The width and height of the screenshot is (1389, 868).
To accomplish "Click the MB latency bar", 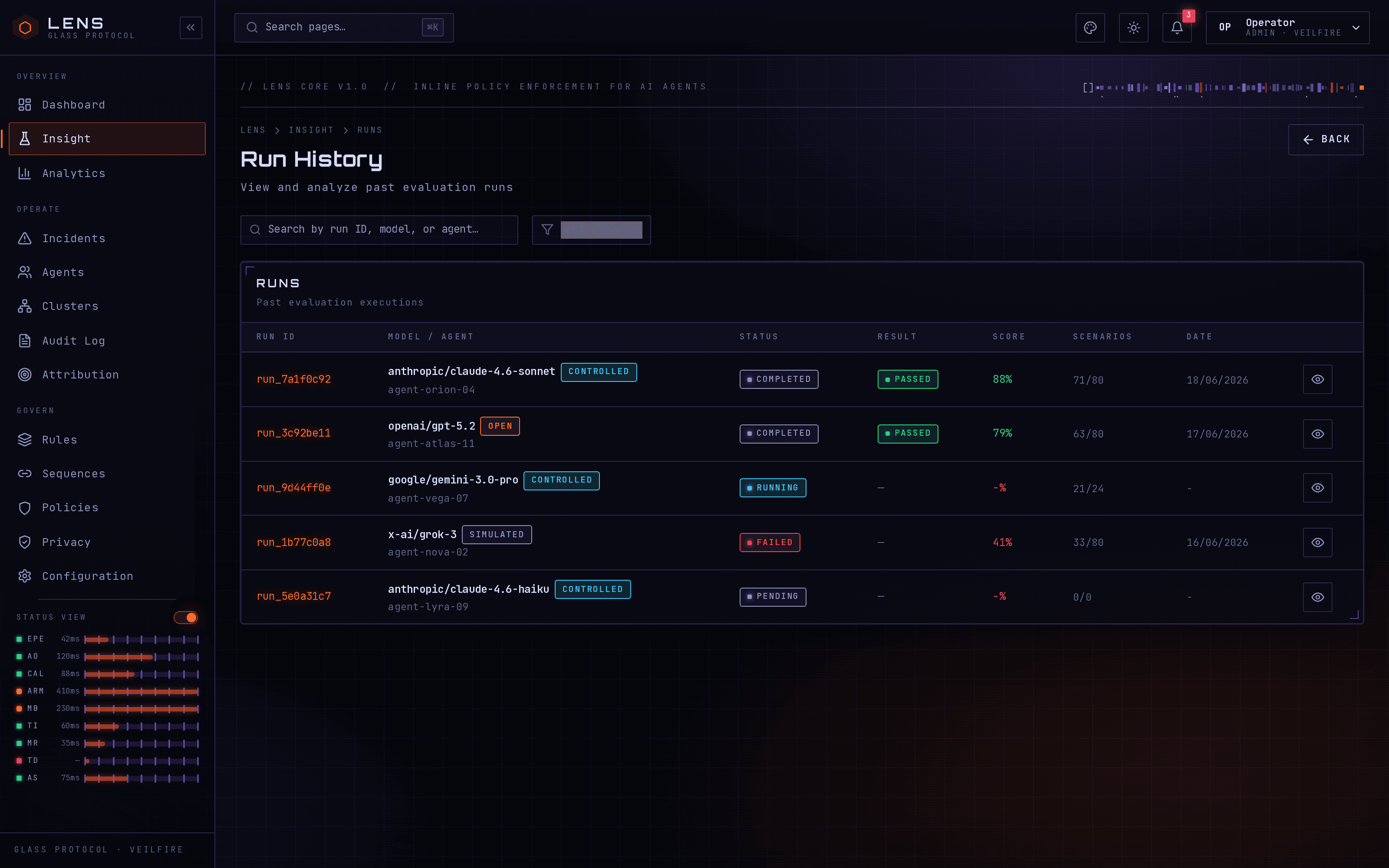I will [x=141, y=708].
